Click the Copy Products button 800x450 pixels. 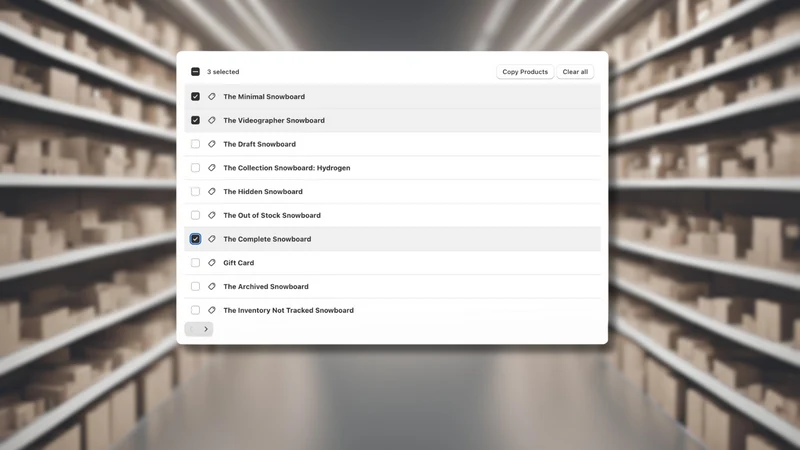(x=525, y=72)
